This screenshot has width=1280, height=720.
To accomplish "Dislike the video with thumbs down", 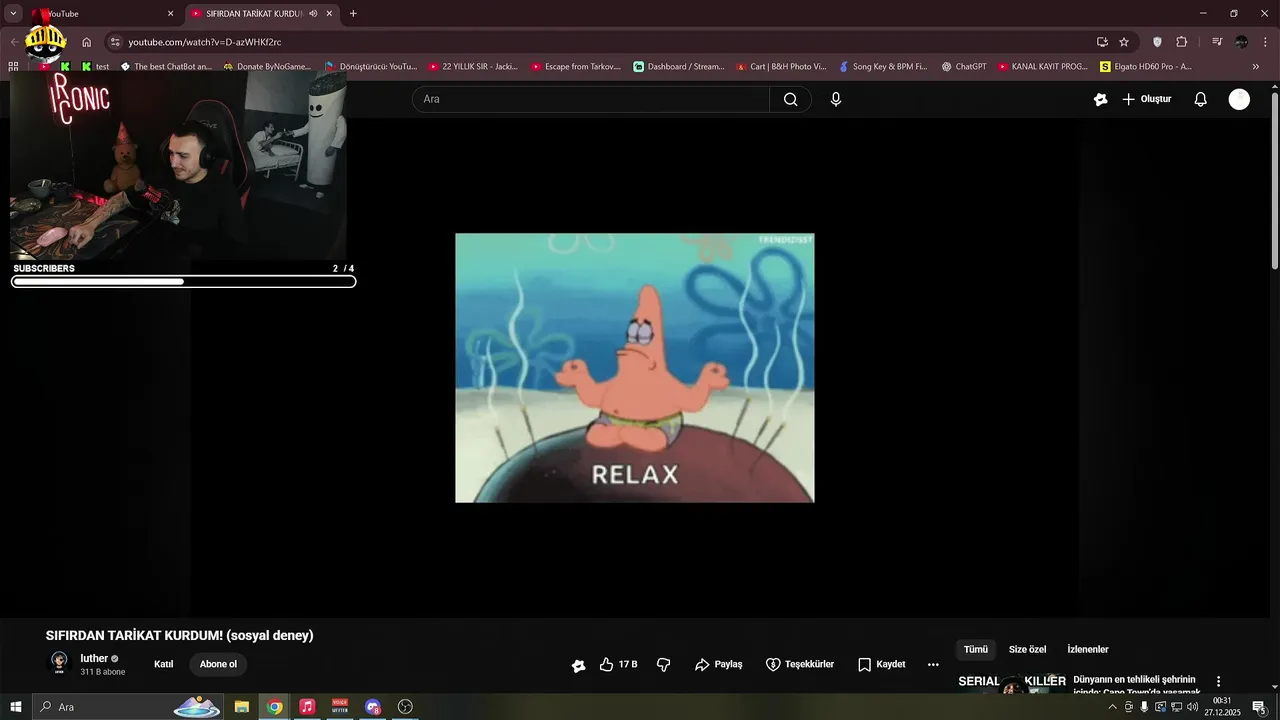I will pyautogui.click(x=663, y=664).
